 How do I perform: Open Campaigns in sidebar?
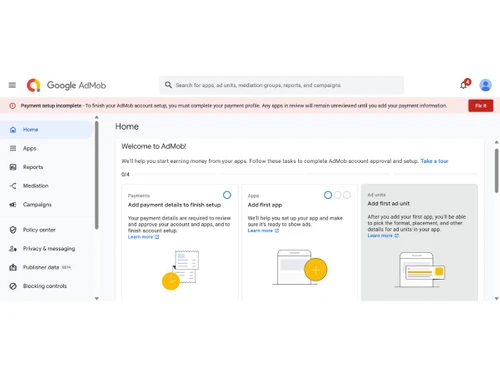[46, 204]
